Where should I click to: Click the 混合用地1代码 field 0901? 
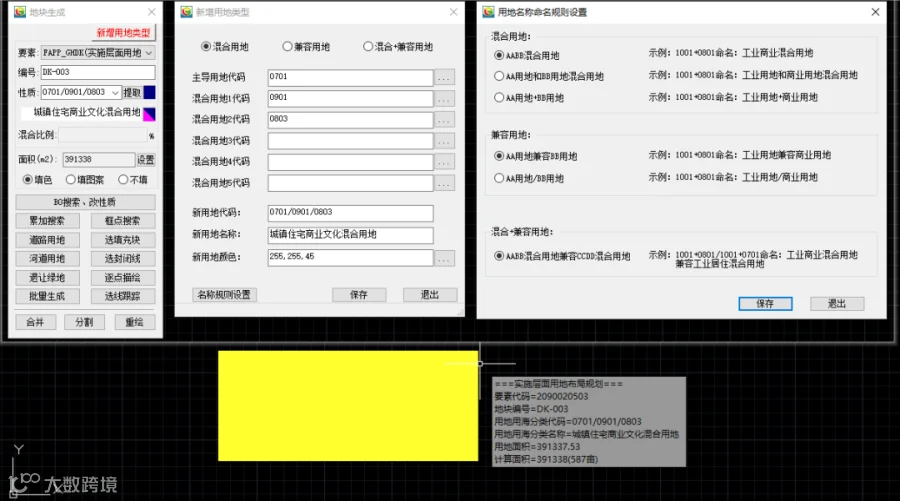[x=350, y=98]
